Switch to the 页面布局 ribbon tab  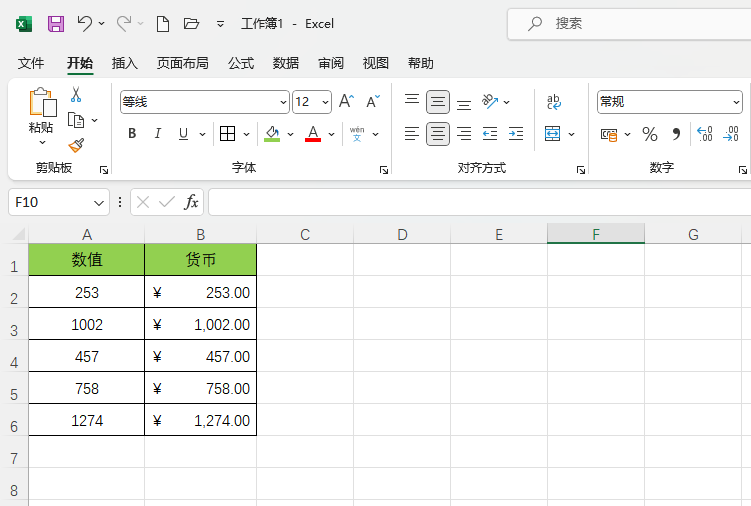[x=182, y=63]
